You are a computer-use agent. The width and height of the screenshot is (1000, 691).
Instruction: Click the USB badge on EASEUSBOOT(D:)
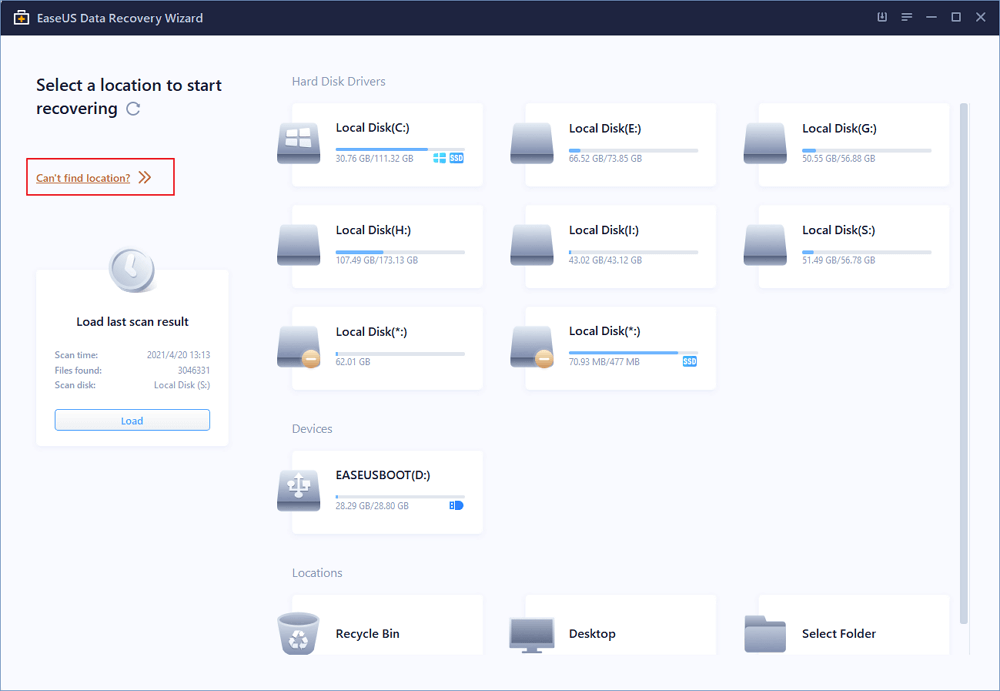456,505
